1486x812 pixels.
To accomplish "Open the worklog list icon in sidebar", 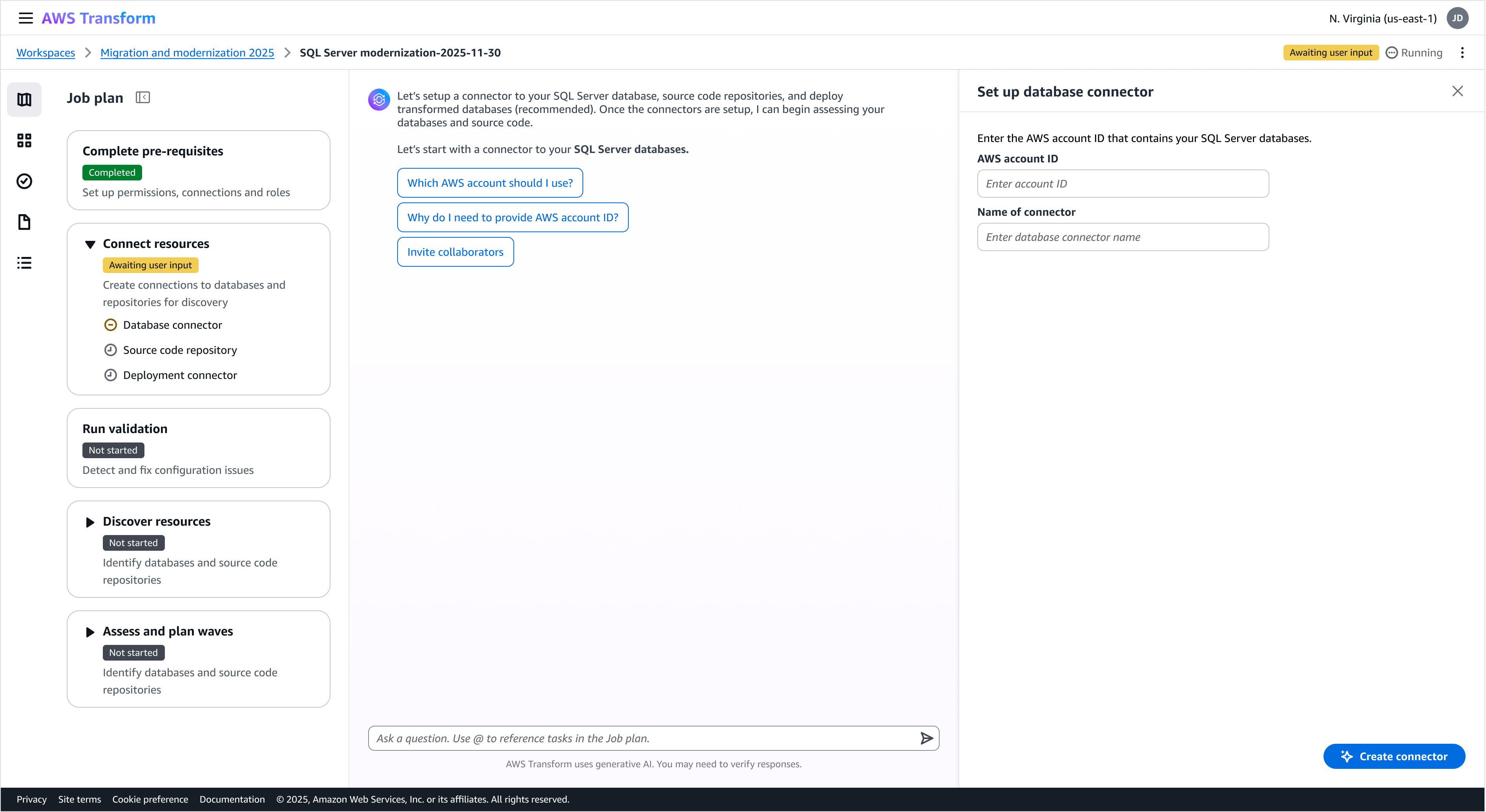I will coord(24,263).
